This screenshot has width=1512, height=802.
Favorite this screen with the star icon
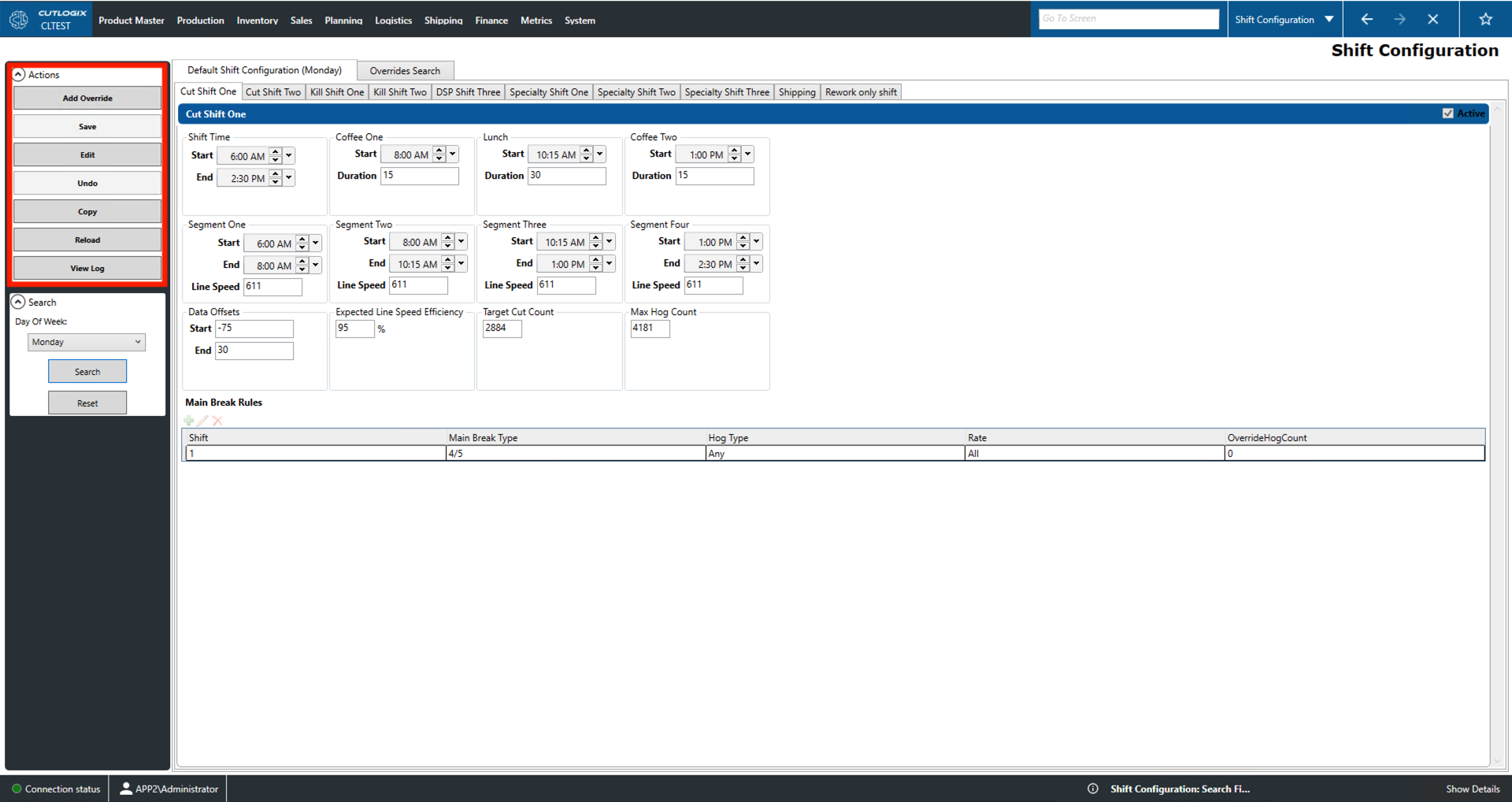(x=1485, y=19)
